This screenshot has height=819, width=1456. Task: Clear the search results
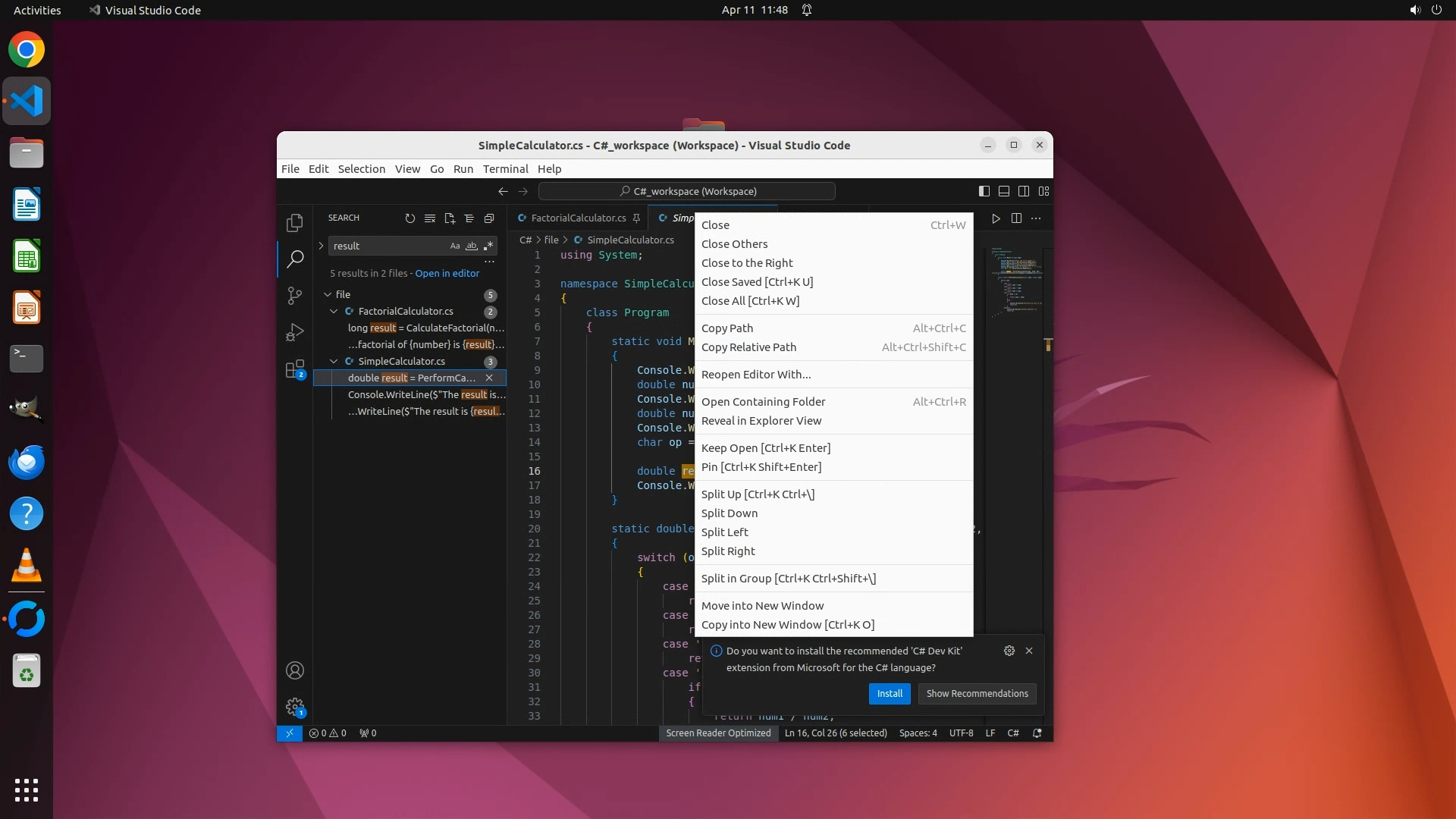430,218
